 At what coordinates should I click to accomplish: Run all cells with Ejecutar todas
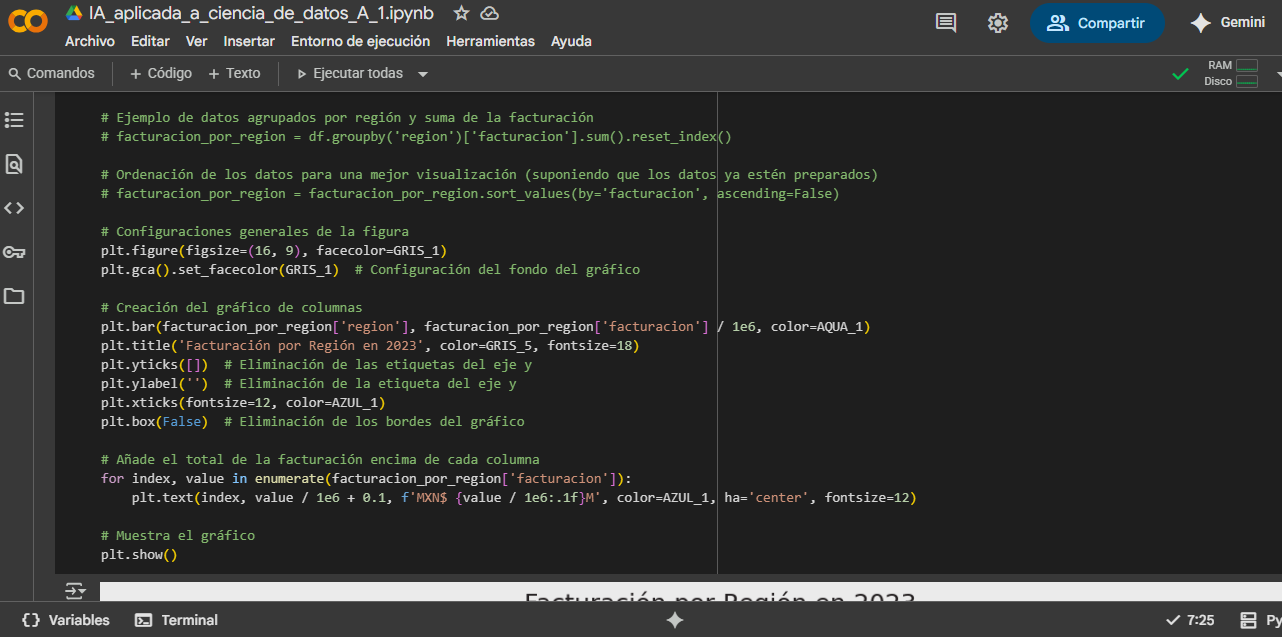coord(350,73)
